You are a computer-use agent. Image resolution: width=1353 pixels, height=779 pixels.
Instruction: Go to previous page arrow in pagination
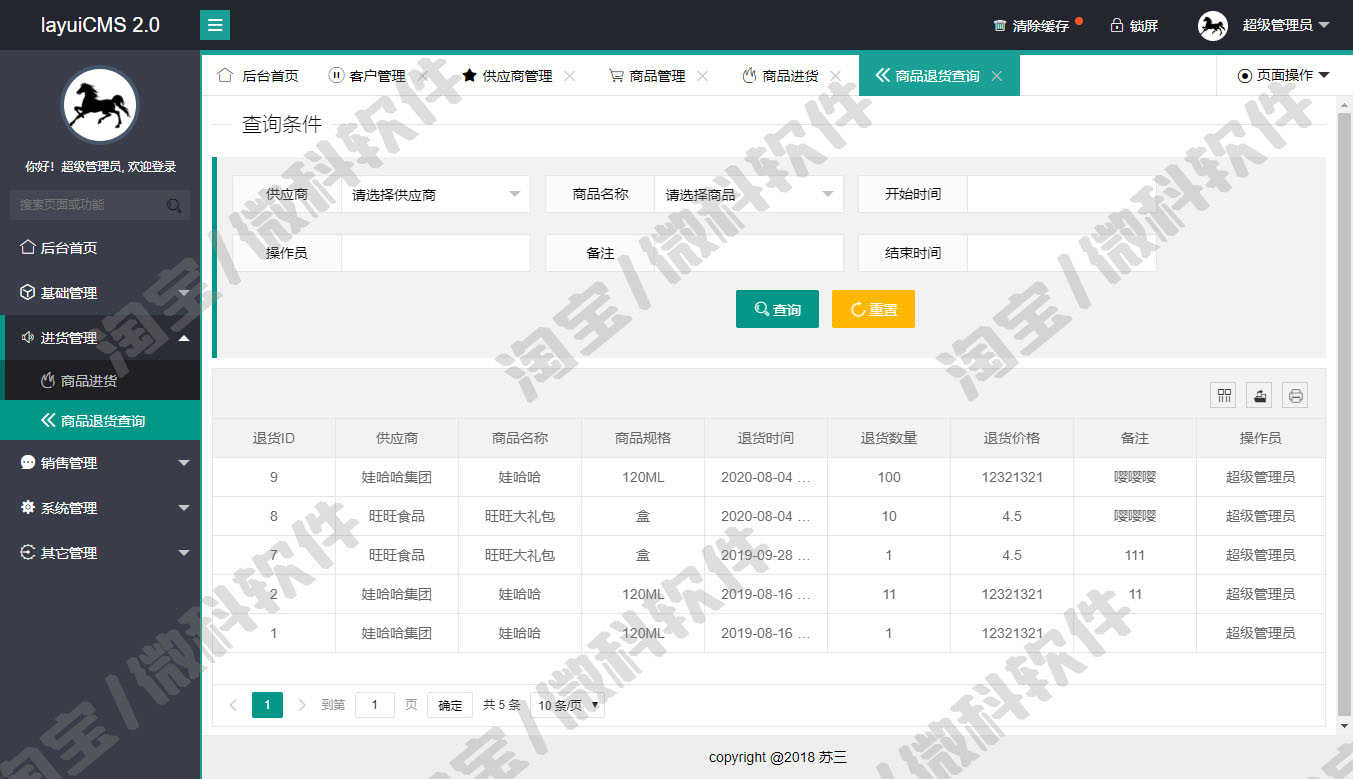pos(233,705)
